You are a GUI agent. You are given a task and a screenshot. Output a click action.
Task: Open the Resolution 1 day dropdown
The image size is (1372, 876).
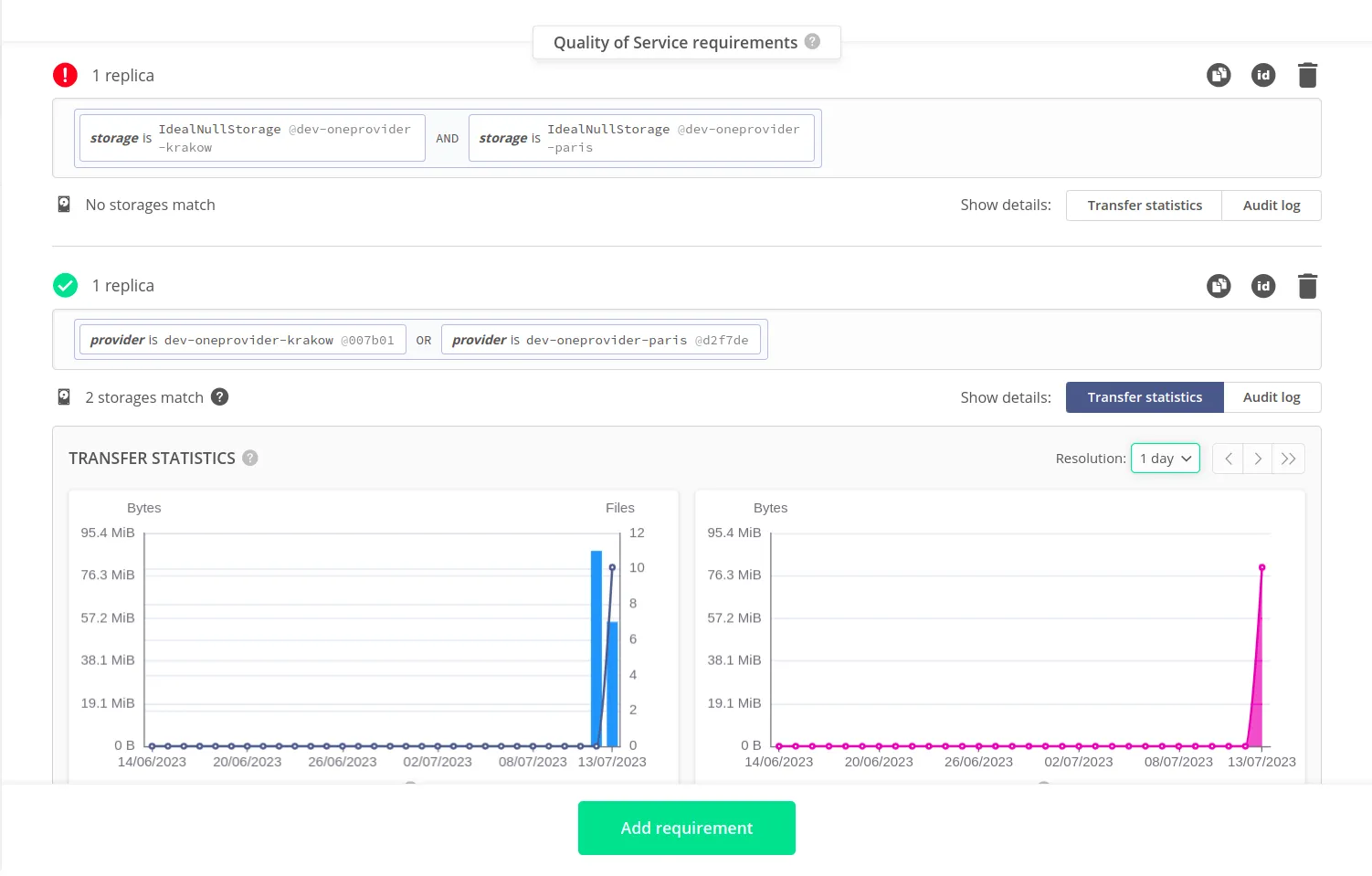click(1165, 459)
